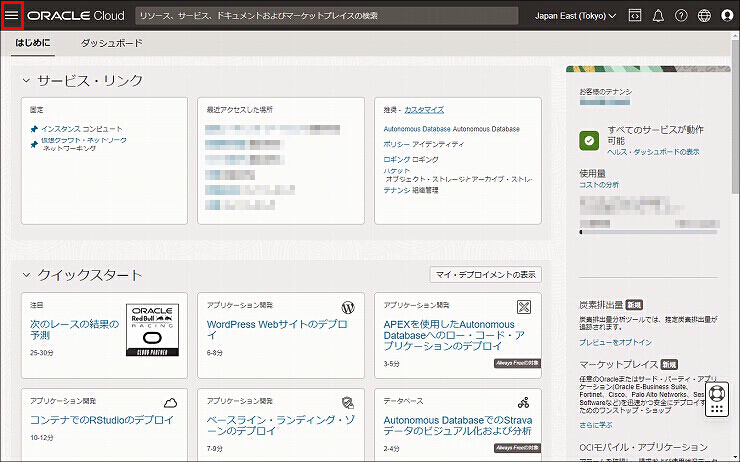The image size is (740, 462).
Task: Focus the resource search field
Action: click(x=327, y=16)
